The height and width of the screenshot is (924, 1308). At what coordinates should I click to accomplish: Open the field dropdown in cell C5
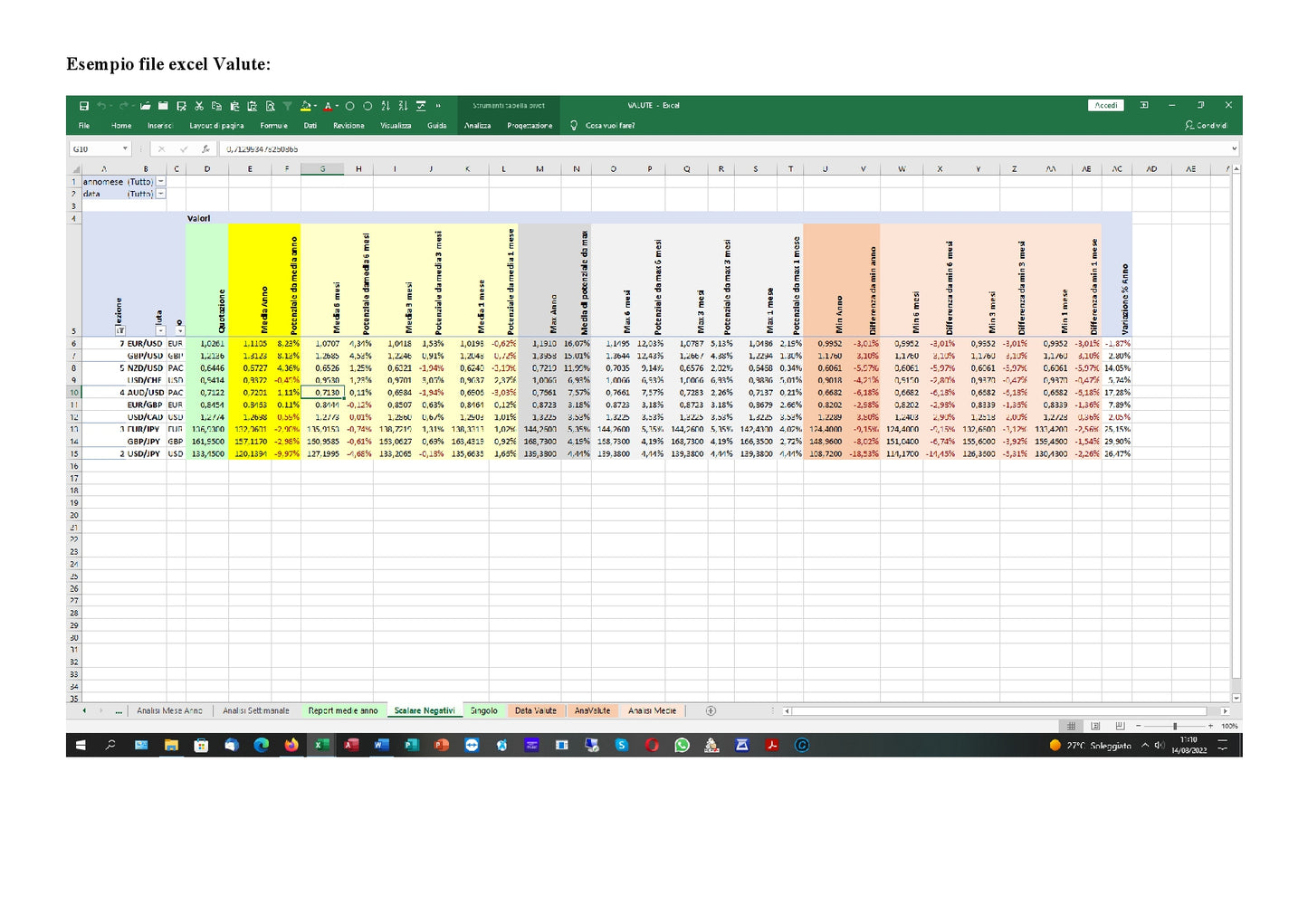click(180, 331)
